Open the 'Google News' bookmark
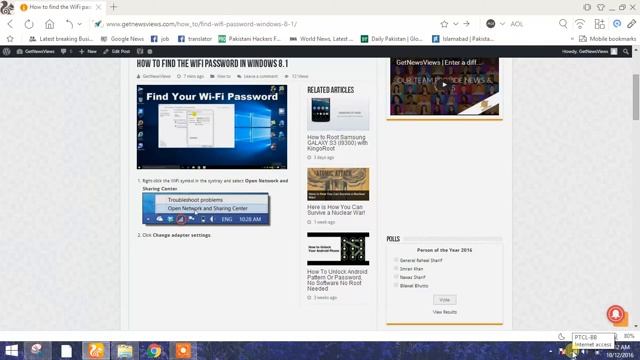The width and height of the screenshot is (640, 360). [122, 39]
